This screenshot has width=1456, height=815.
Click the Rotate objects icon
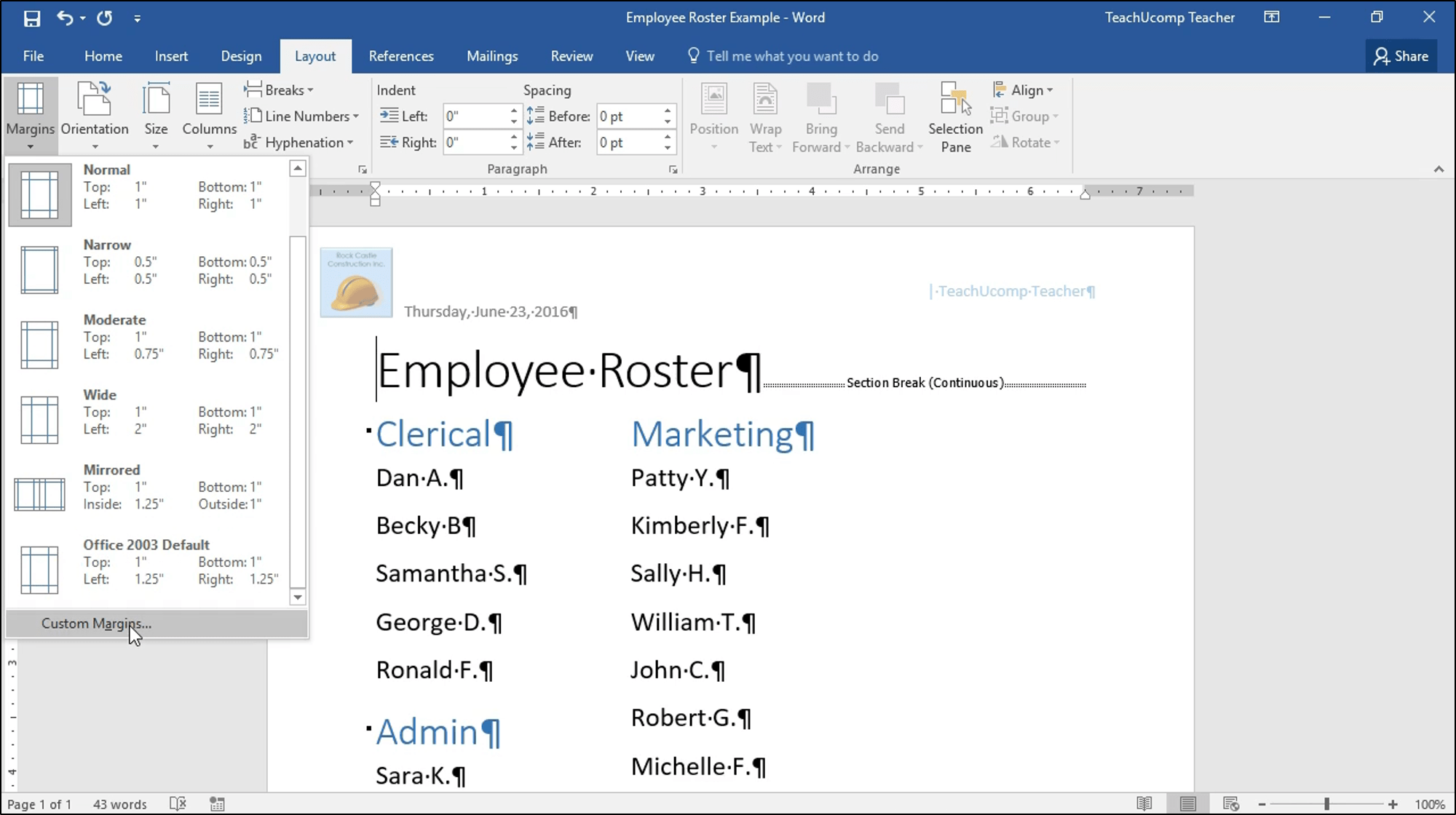1025,142
